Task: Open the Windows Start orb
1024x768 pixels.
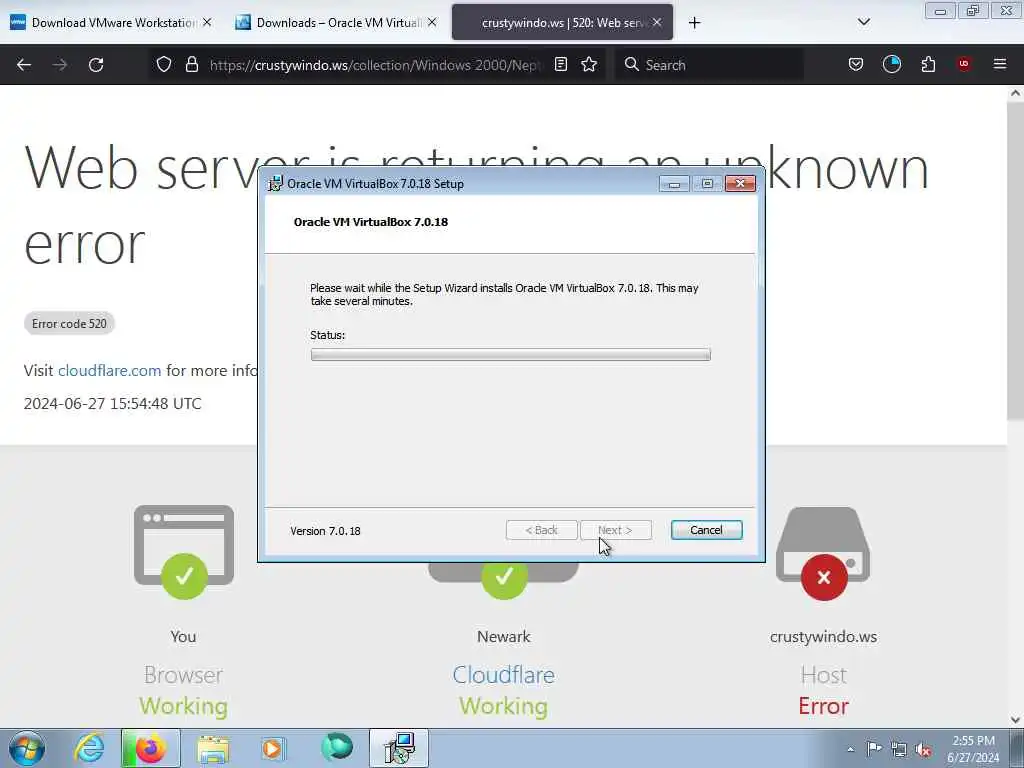Action: 27,748
